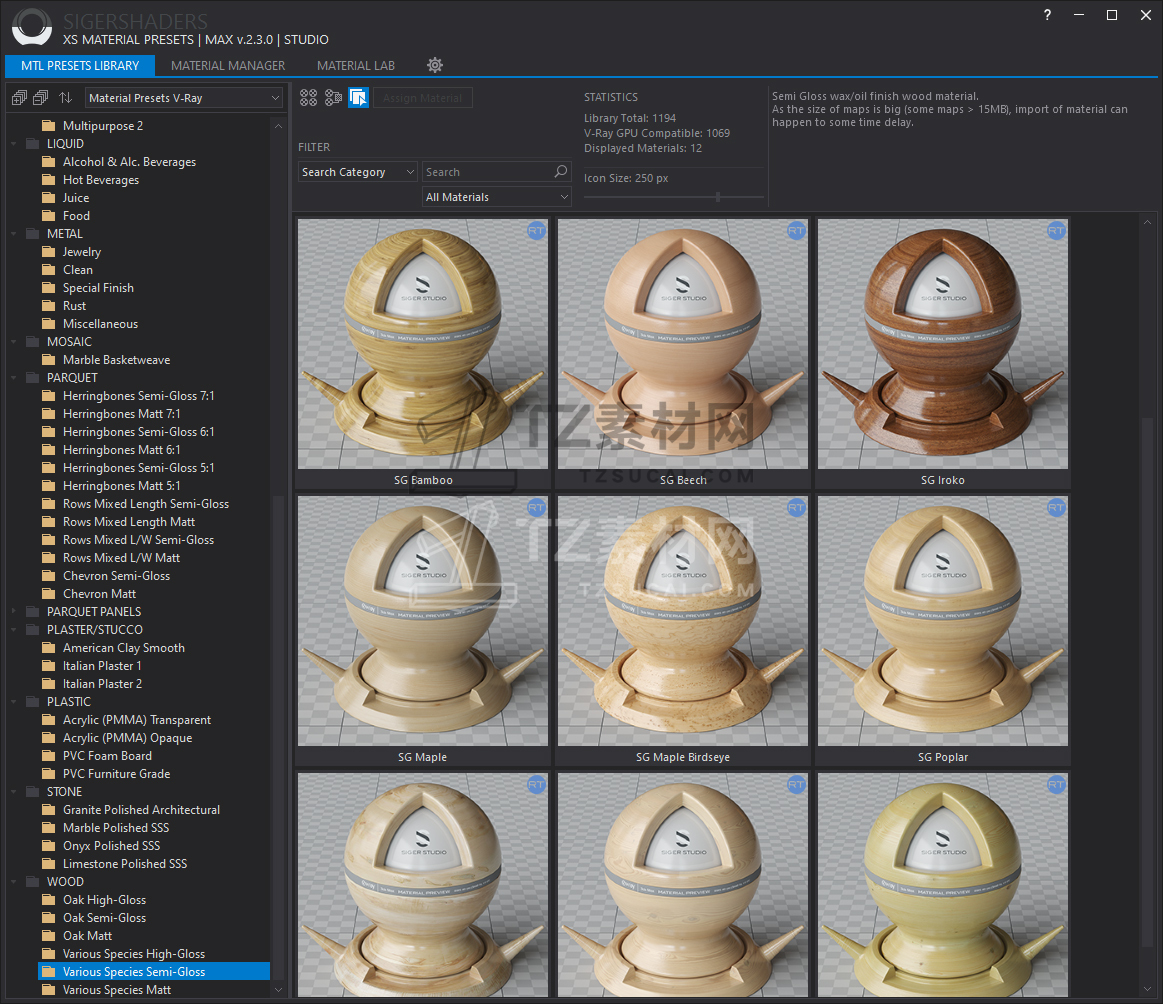Screen dimensions: 1163x1004
Task: Click the material grid scroll-down arrow
Action: [1147, 989]
